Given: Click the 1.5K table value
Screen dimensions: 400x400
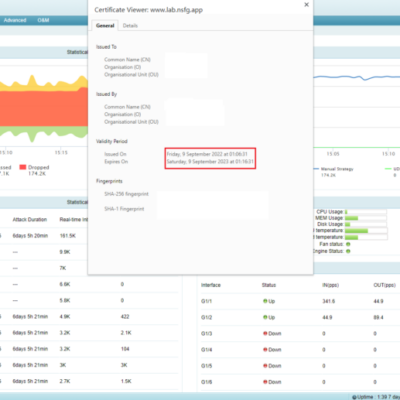Looking at the screenshot, I should coord(126,381).
